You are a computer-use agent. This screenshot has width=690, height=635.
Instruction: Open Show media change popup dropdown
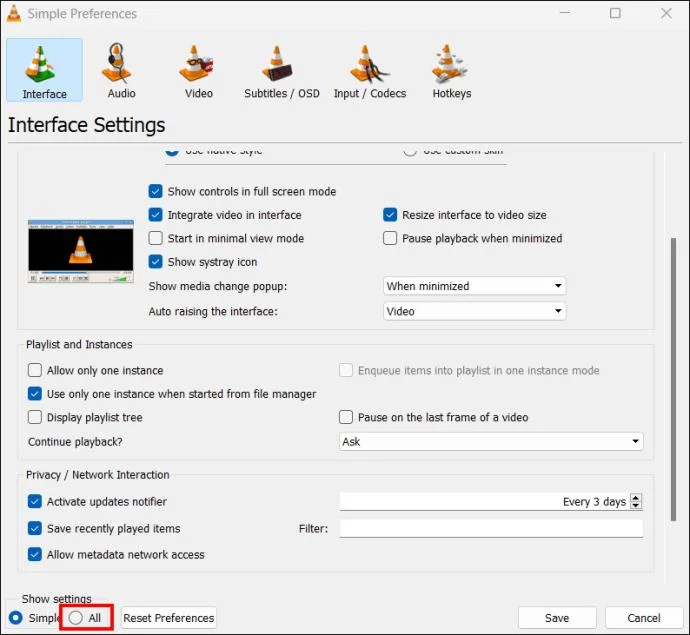click(474, 286)
